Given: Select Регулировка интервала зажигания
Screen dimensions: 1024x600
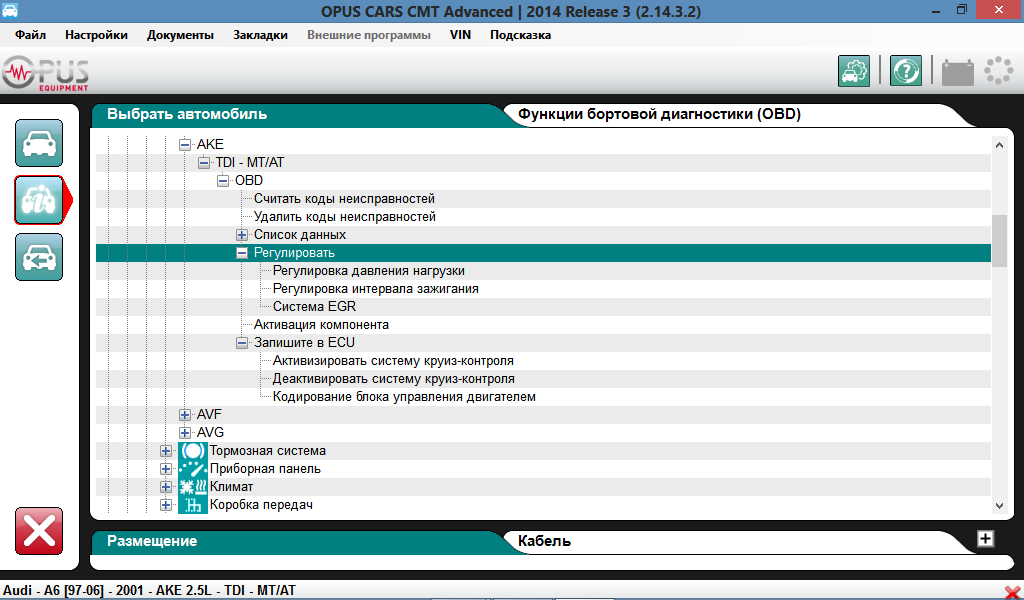Looking at the screenshot, I should tap(376, 289).
